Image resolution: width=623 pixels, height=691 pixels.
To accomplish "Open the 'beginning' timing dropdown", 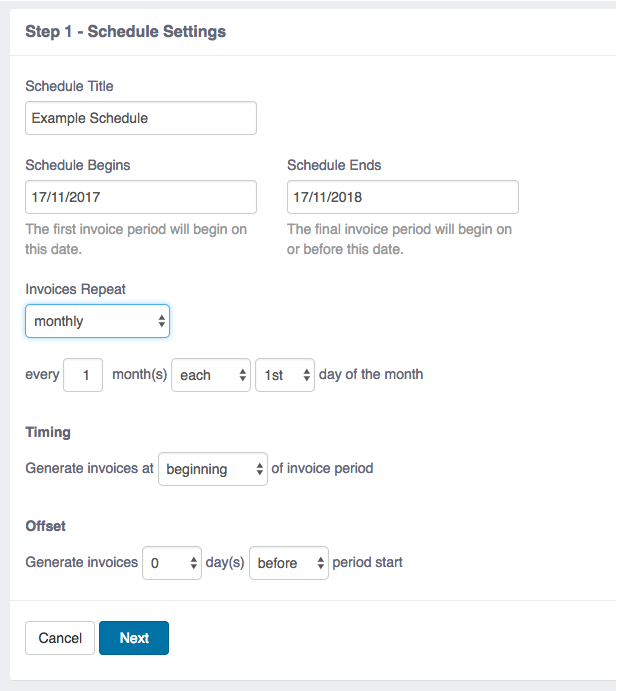I will 213,469.
